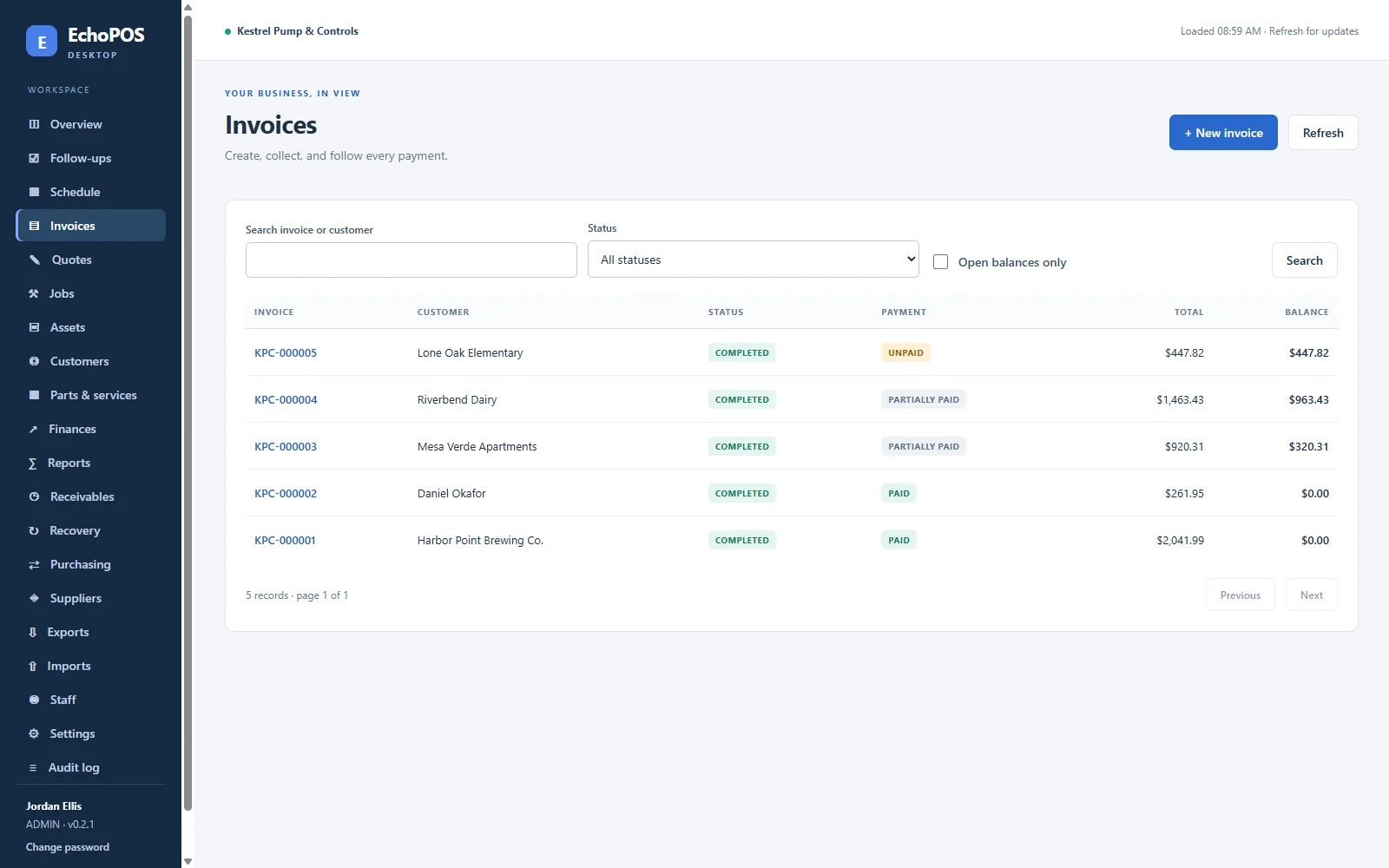This screenshot has height=868, width=1389.
Task: Open Suppliers in the sidebar
Action: click(90, 598)
